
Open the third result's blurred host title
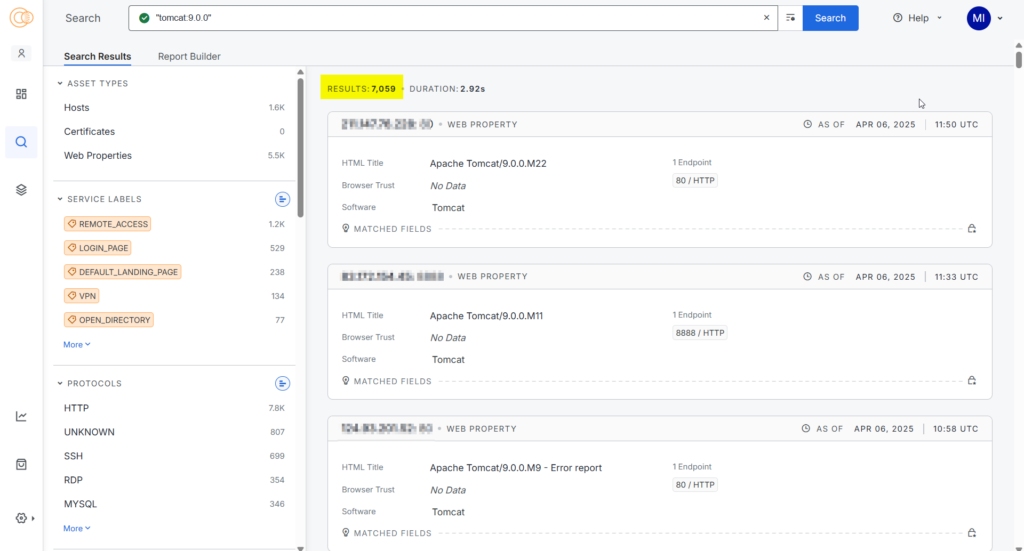click(387, 429)
